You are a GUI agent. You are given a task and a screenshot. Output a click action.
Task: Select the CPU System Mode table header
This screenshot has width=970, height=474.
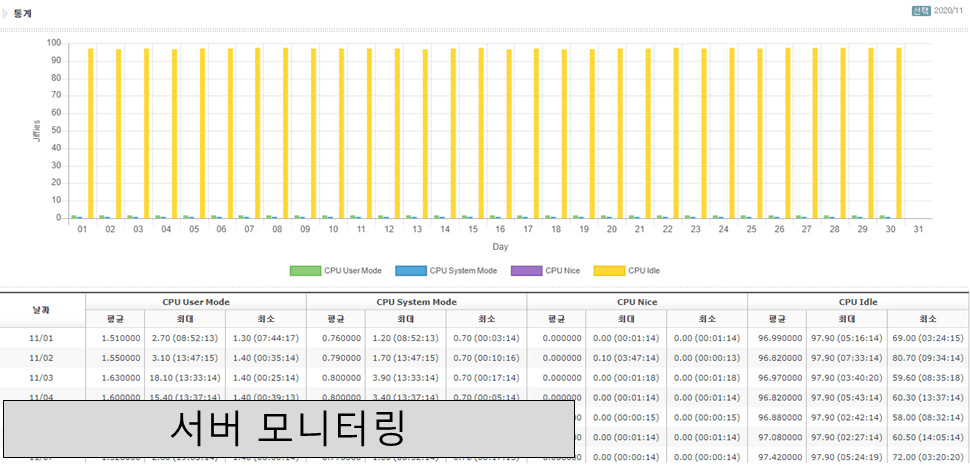416,301
